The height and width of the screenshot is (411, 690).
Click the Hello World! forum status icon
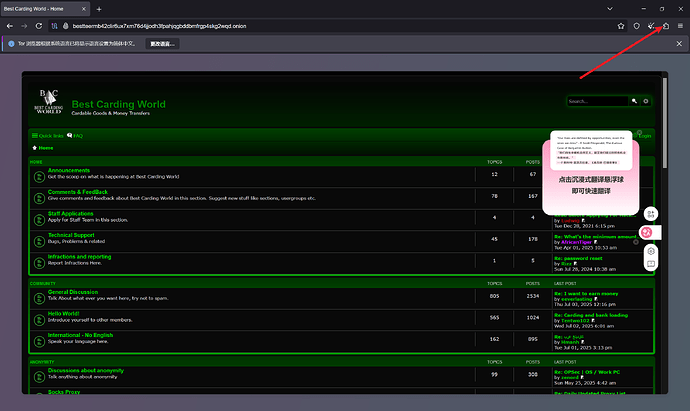coord(39,320)
